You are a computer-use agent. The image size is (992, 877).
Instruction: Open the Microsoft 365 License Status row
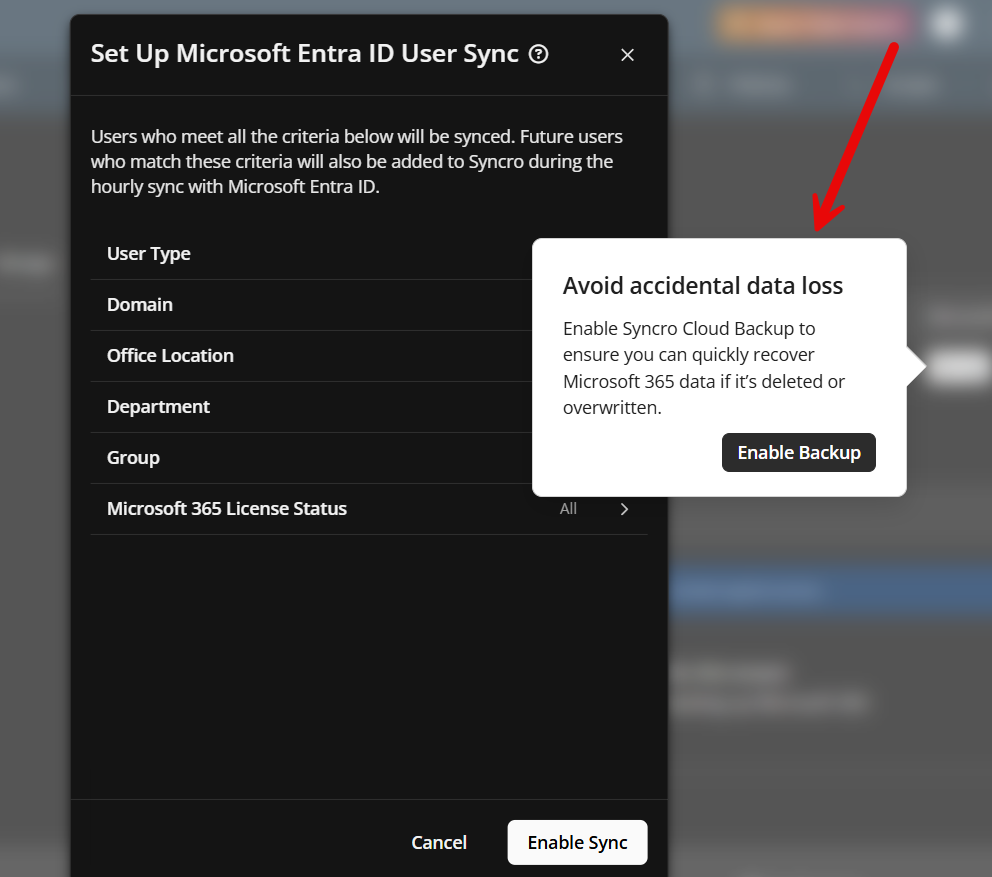click(369, 509)
